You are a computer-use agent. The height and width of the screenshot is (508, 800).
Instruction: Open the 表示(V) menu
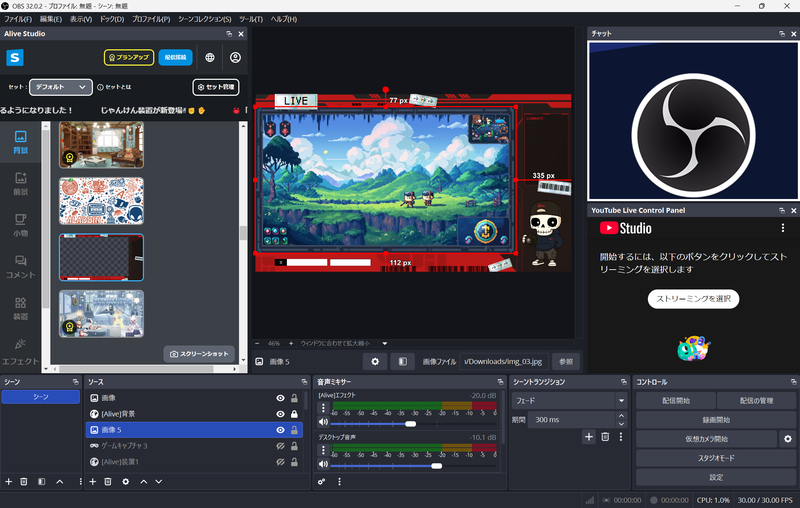click(x=81, y=19)
